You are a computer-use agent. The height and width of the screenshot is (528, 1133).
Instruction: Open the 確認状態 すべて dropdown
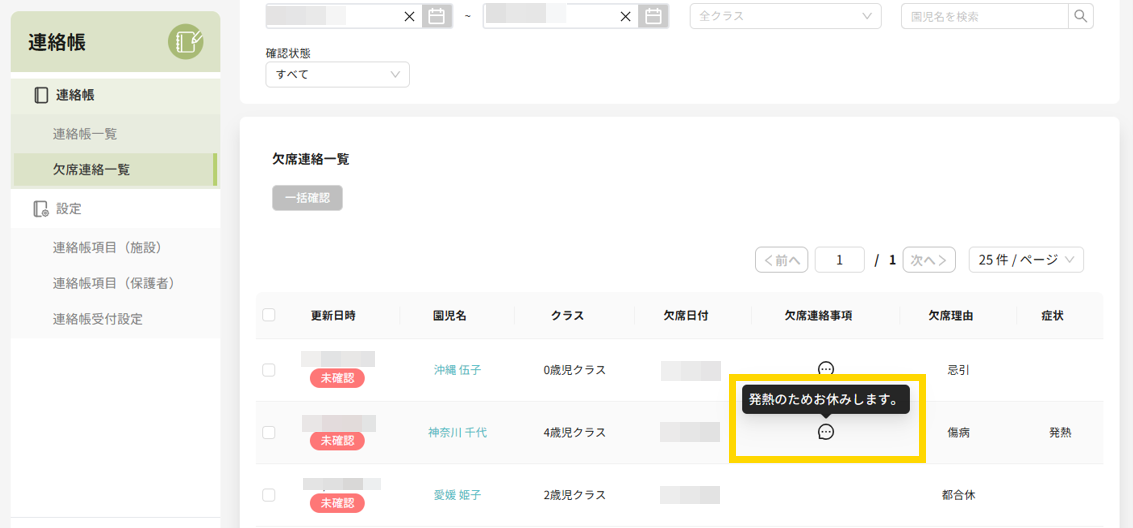[x=337, y=74]
